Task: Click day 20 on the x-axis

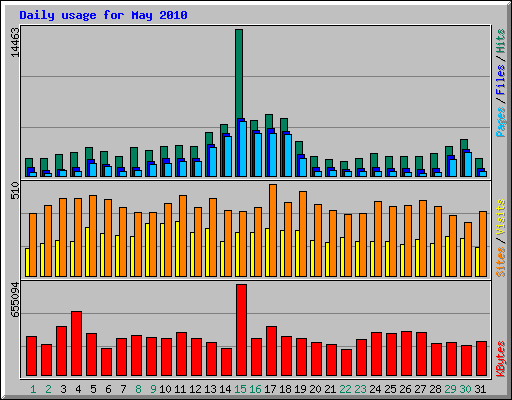Action: [315, 389]
